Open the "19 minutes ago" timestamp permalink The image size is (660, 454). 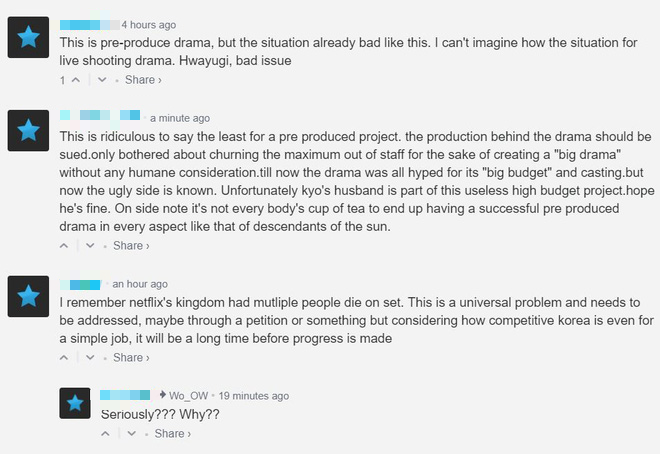tap(254, 396)
